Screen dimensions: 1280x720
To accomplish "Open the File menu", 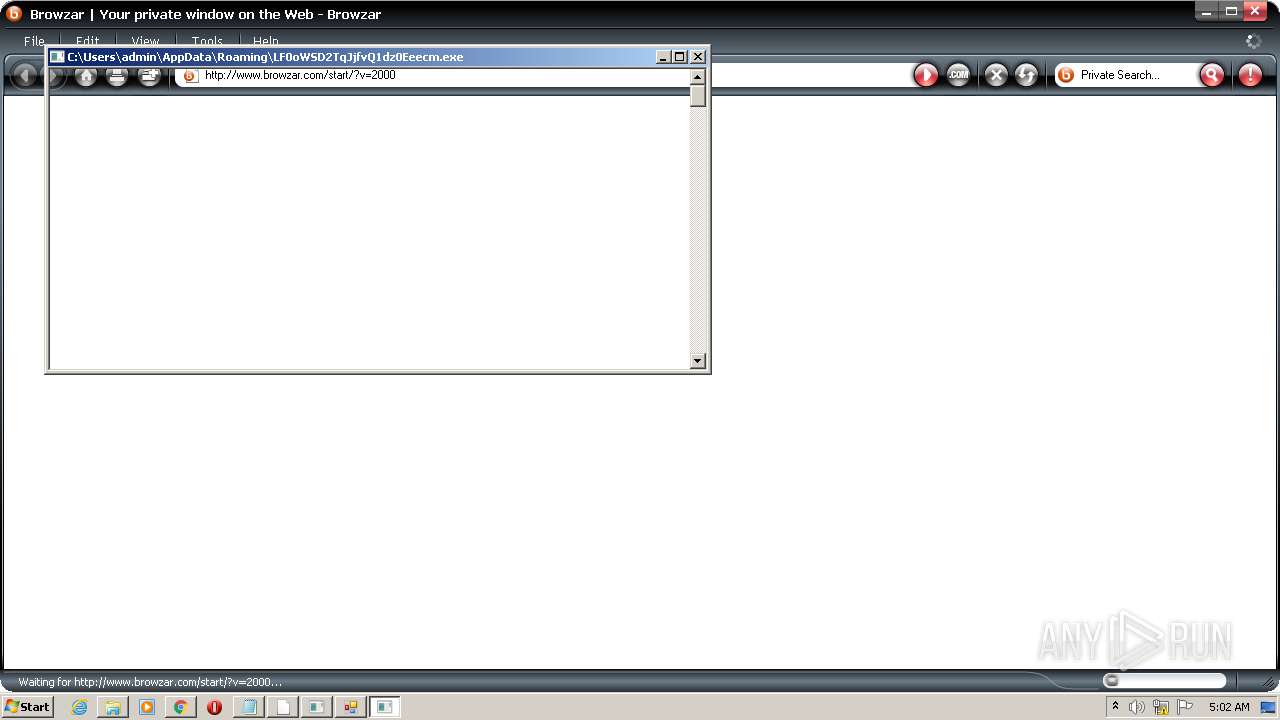I will (x=34, y=41).
